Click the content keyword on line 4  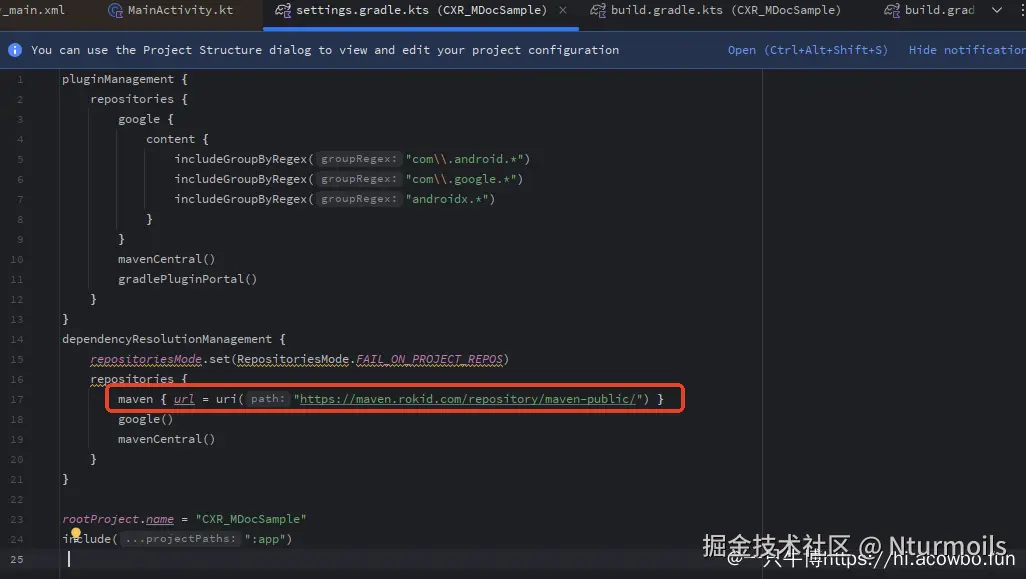[170, 139]
